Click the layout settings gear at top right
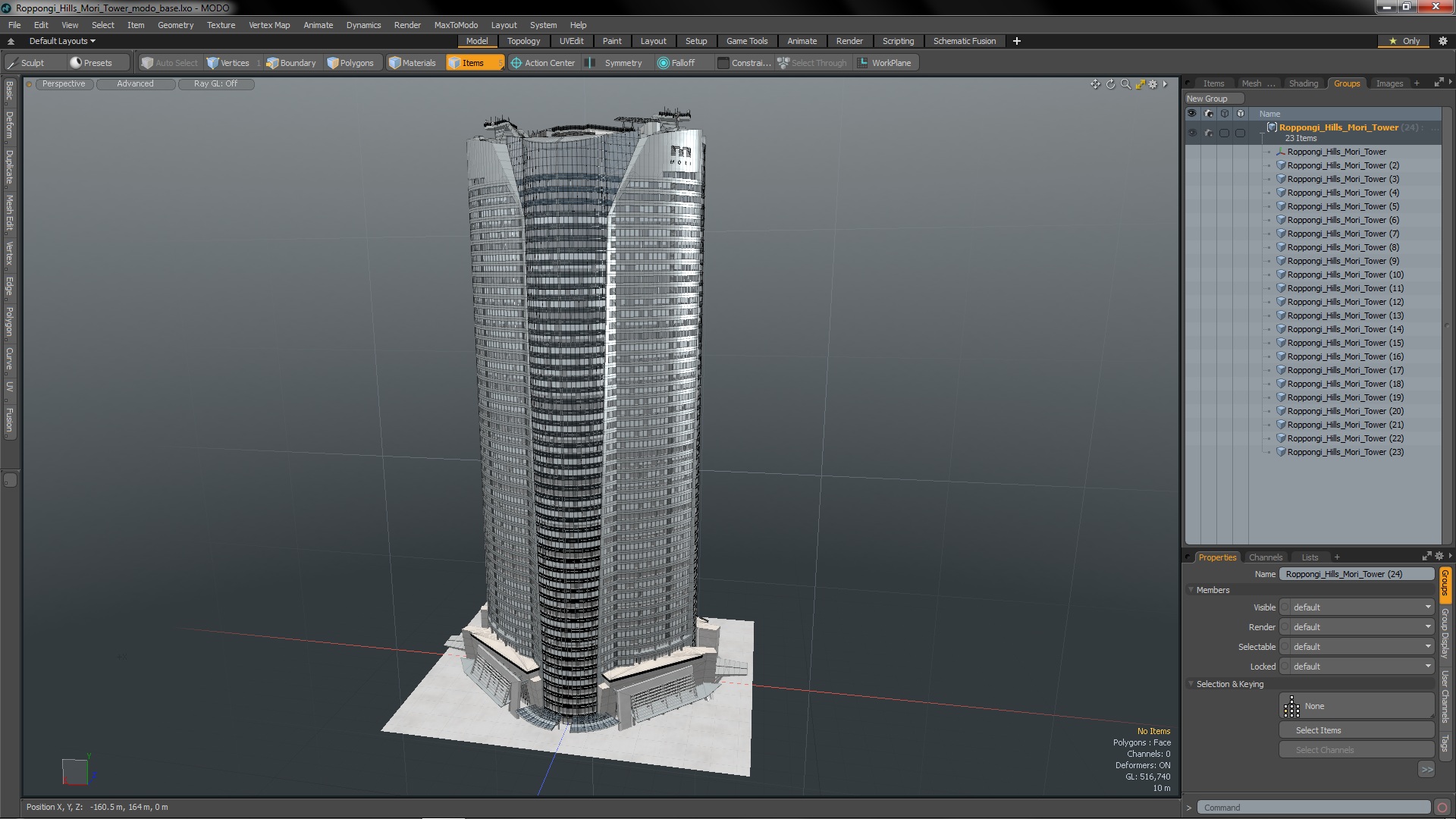Viewport: 1456px width, 819px height. pos(1442,41)
